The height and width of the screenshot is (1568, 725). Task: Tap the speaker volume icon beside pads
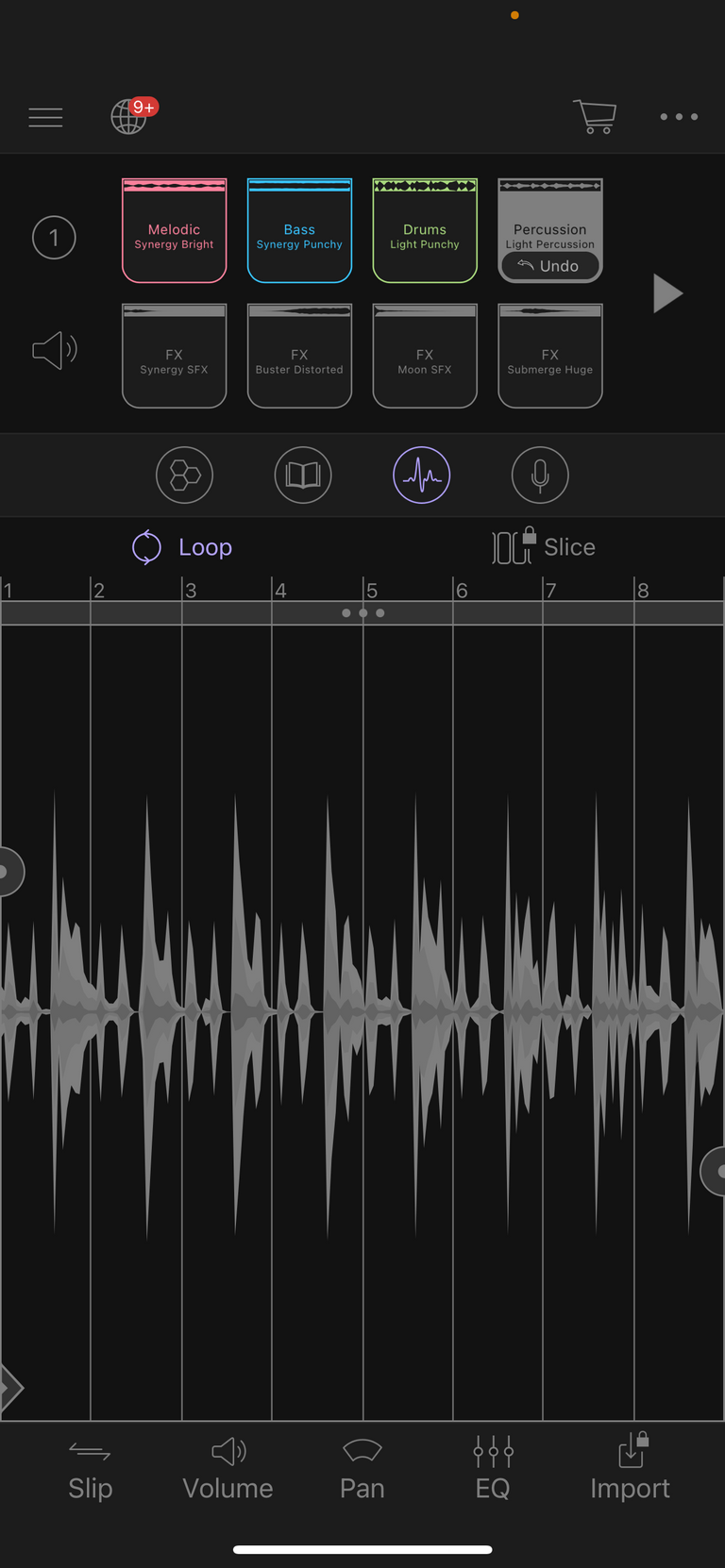pos(55,350)
